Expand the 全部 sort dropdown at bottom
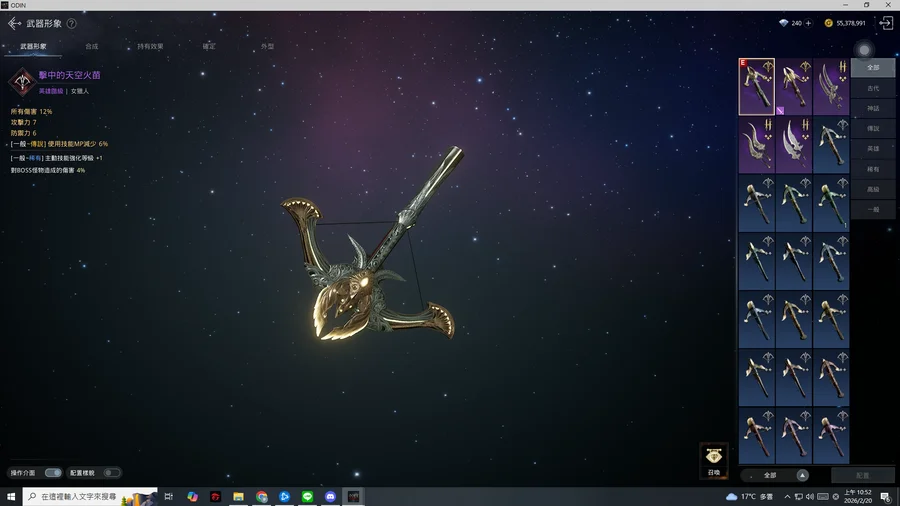The width and height of the screenshot is (900, 506). point(800,475)
